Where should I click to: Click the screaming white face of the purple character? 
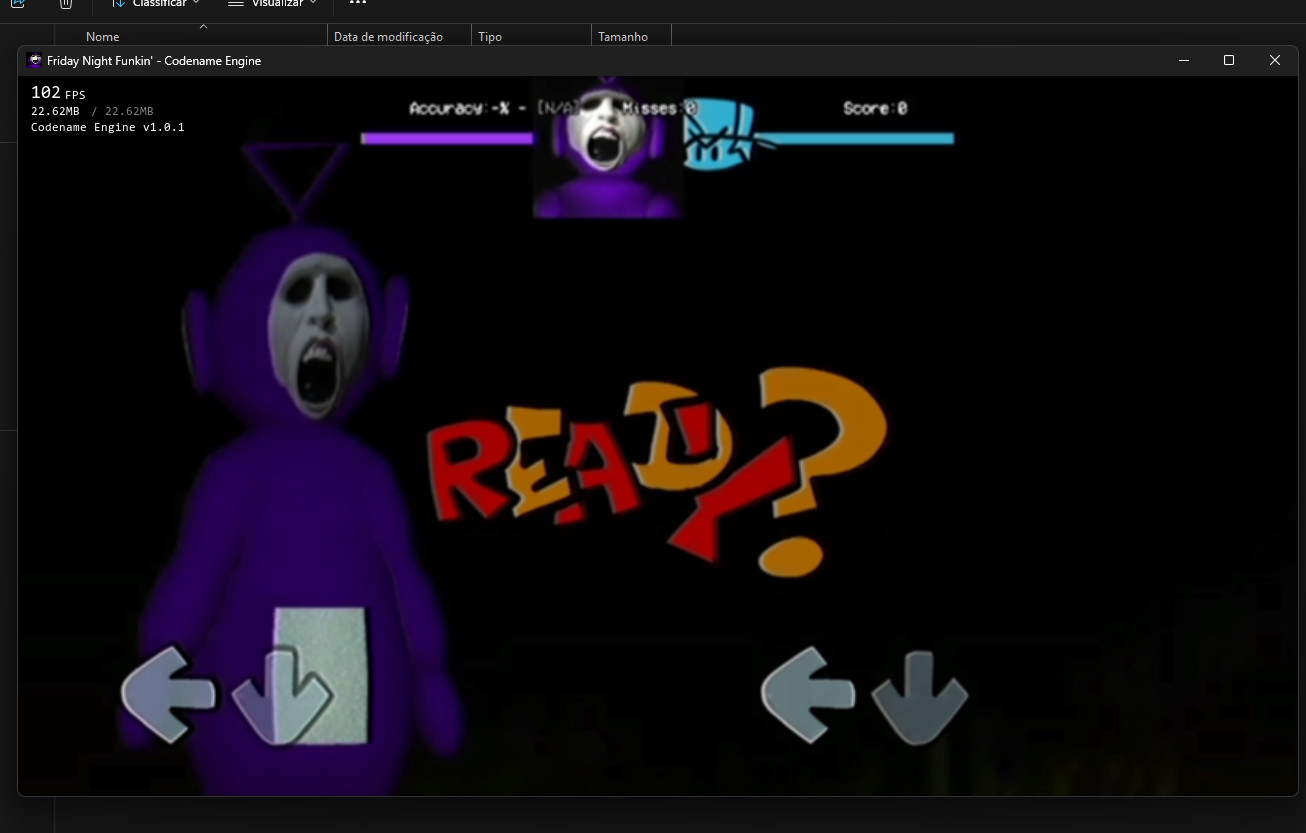pos(320,335)
